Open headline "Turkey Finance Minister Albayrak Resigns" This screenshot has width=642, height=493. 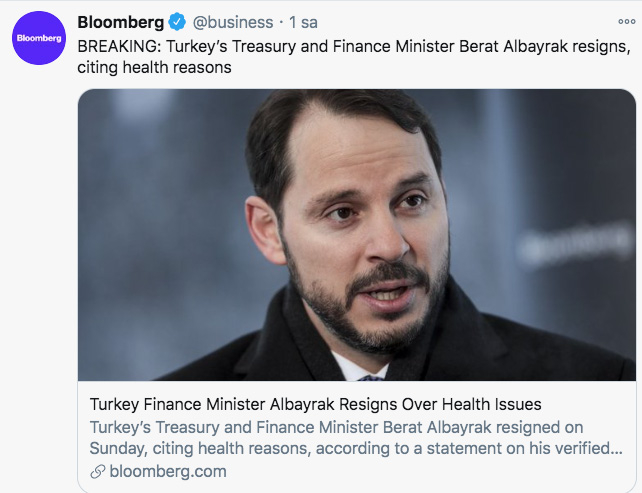point(250,405)
